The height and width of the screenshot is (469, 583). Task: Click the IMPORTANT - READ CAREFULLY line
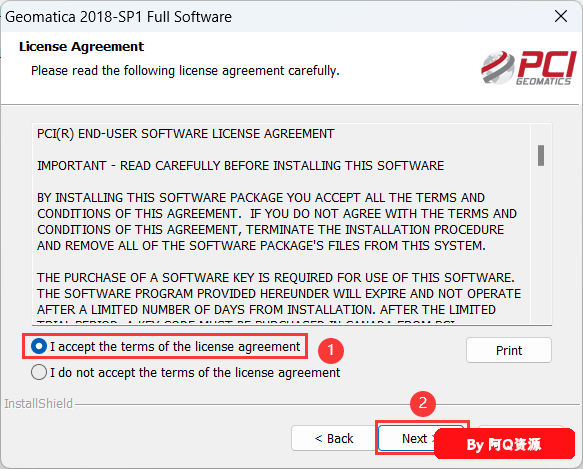pyautogui.click(x=240, y=166)
